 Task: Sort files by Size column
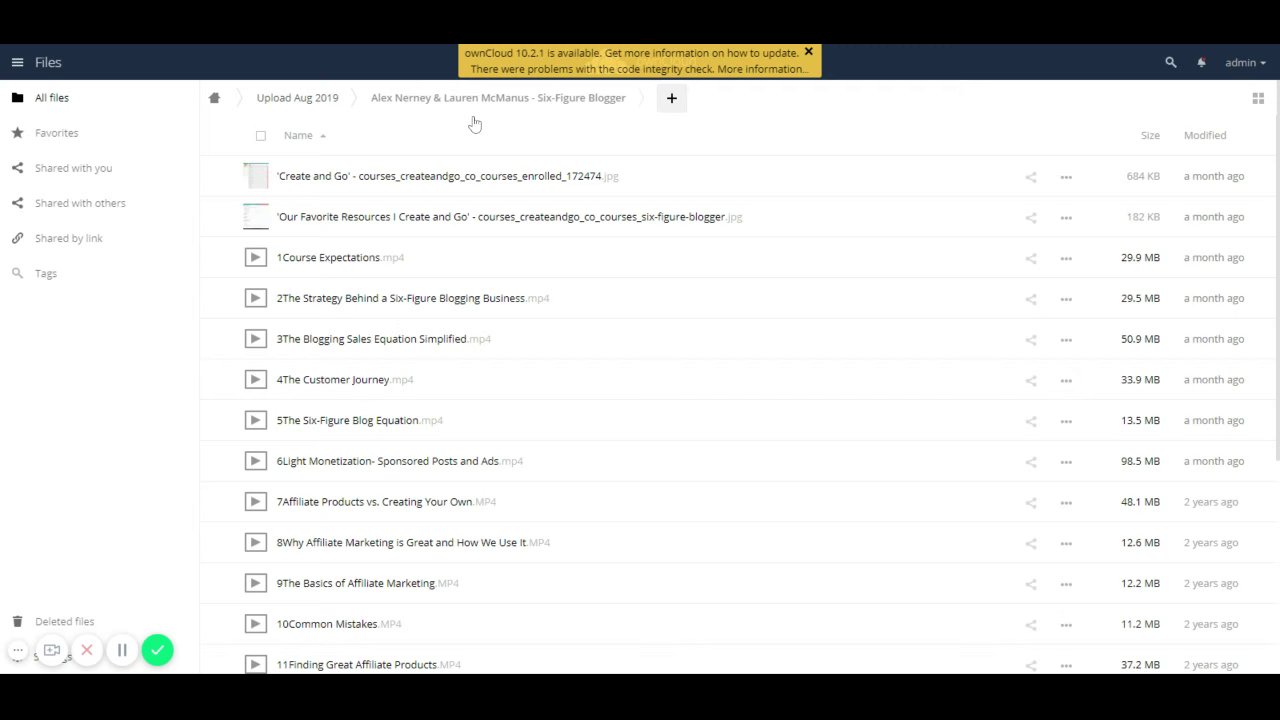click(x=1150, y=135)
